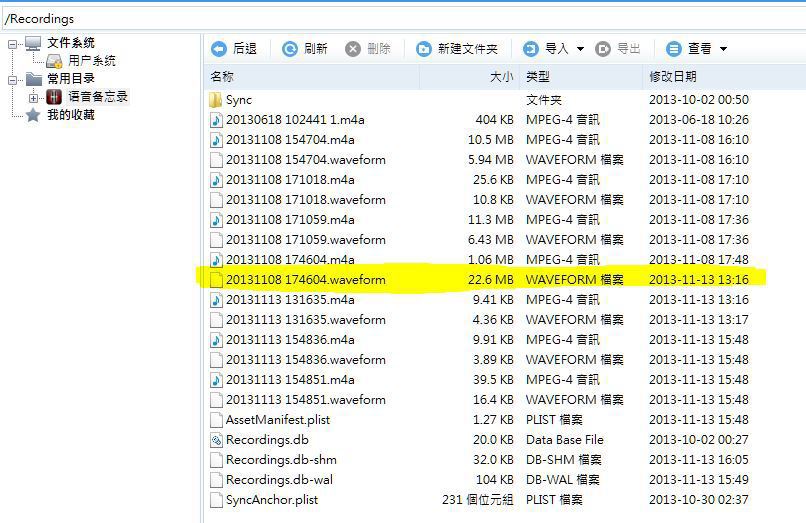This screenshot has height=523, width=806.
Task: Click the 10.5 MB size cell
Action: pyautogui.click(x=490, y=140)
